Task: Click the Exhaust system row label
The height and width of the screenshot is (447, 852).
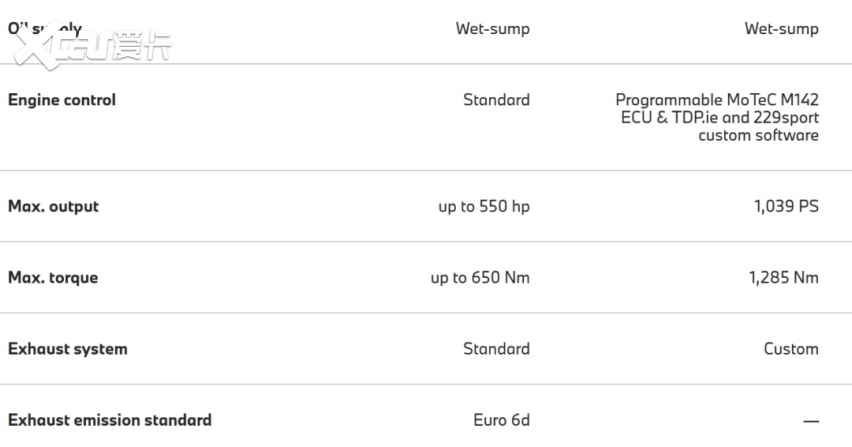Action: click(68, 349)
